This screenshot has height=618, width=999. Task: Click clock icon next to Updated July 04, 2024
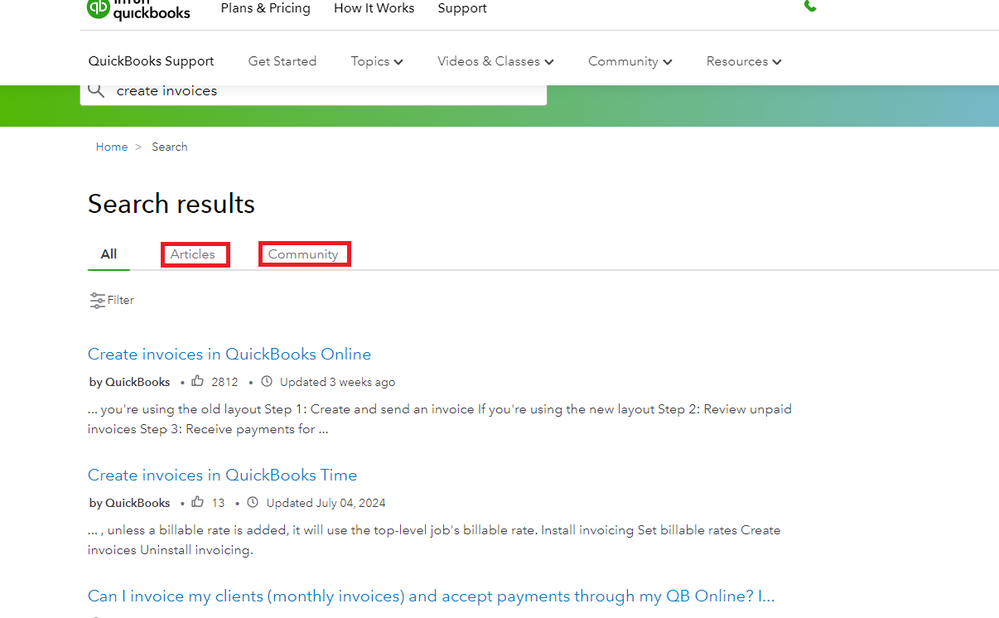(x=253, y=502)
